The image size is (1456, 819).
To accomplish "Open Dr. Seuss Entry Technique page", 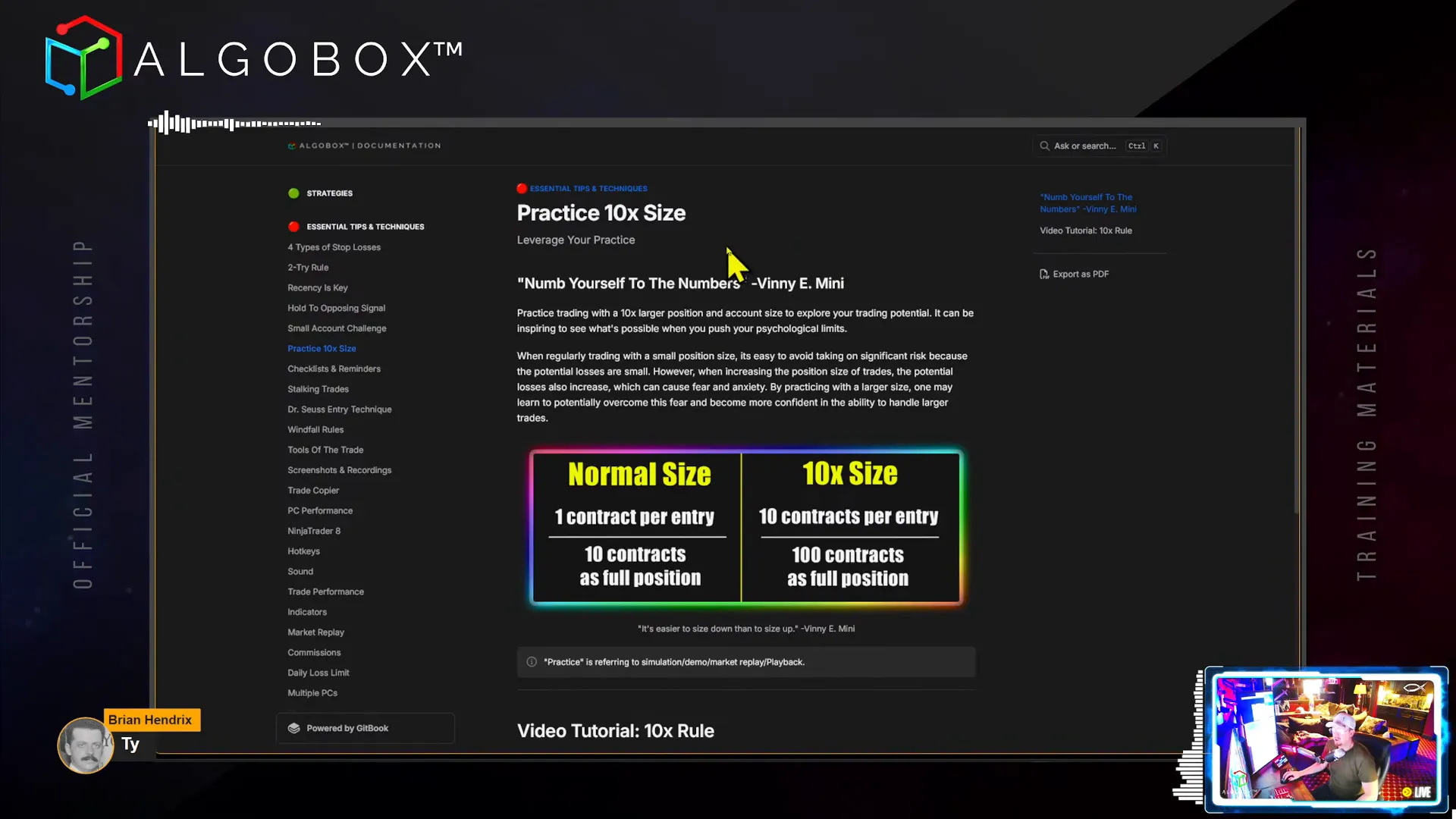I will 339,409.
